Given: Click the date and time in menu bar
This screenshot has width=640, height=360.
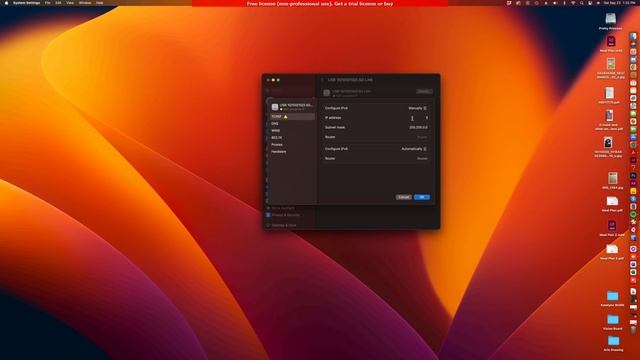Looking at the screenshot, I should click(620, 3).
